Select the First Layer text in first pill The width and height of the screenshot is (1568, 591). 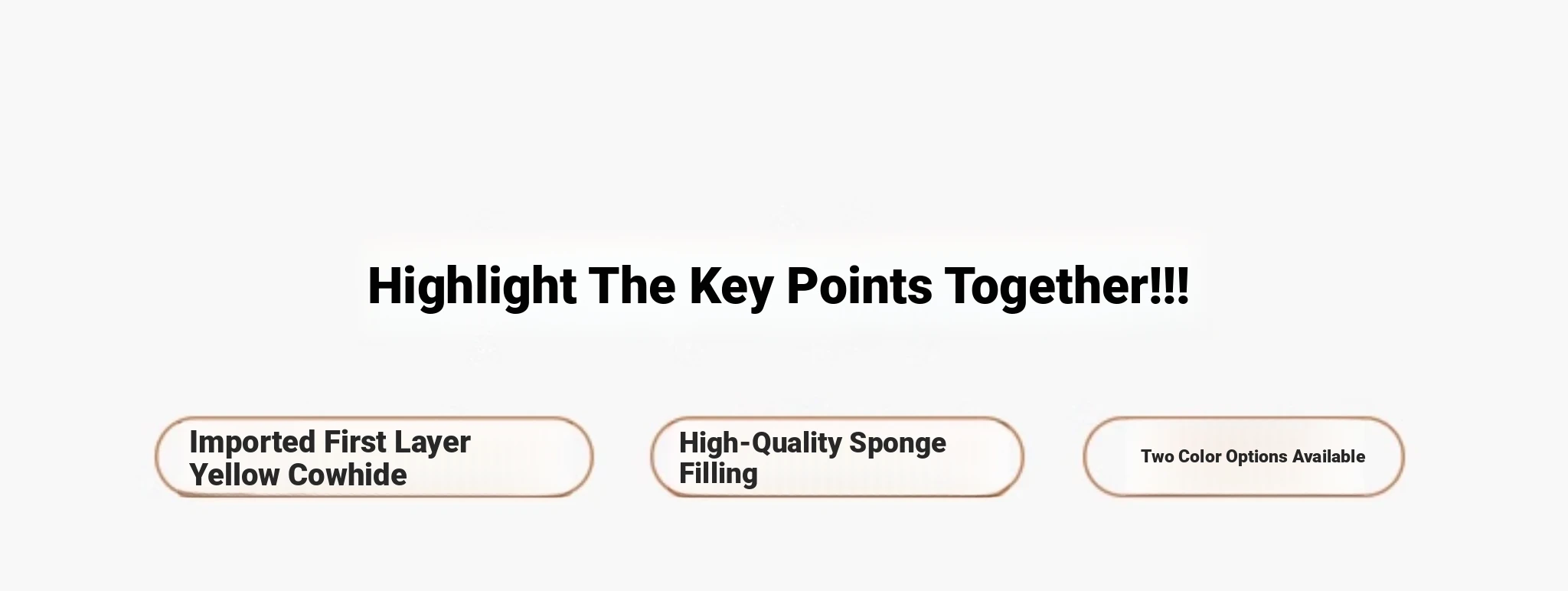397,442
